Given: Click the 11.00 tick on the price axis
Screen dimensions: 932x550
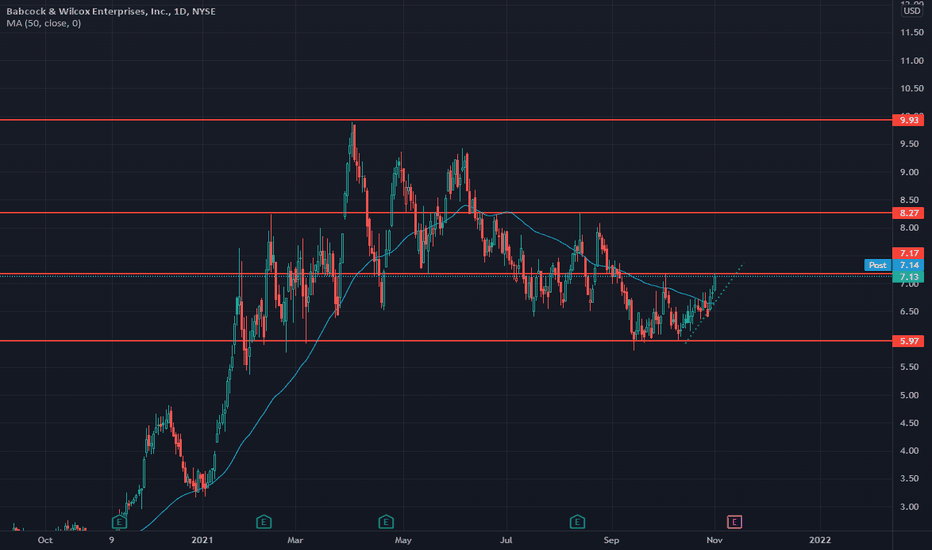Looking at the screenshot, I should pyautogui.click(x=912, y=61).
